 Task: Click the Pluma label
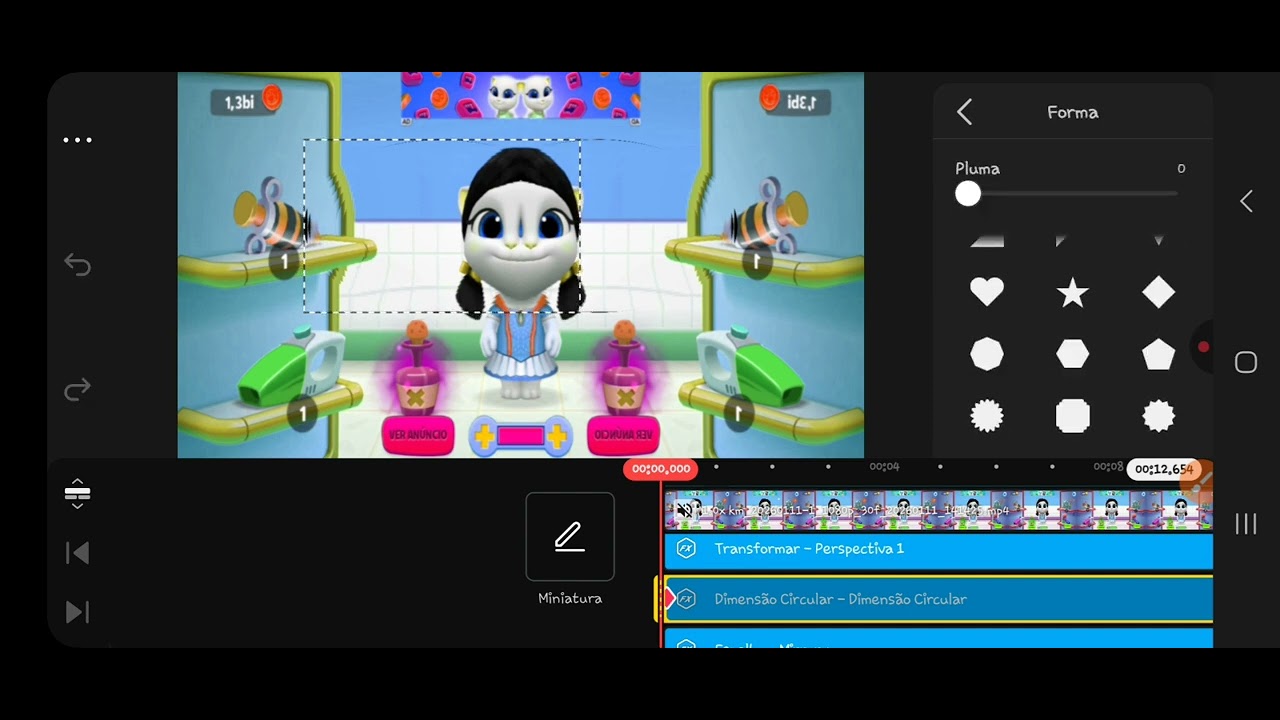point(978,169)
